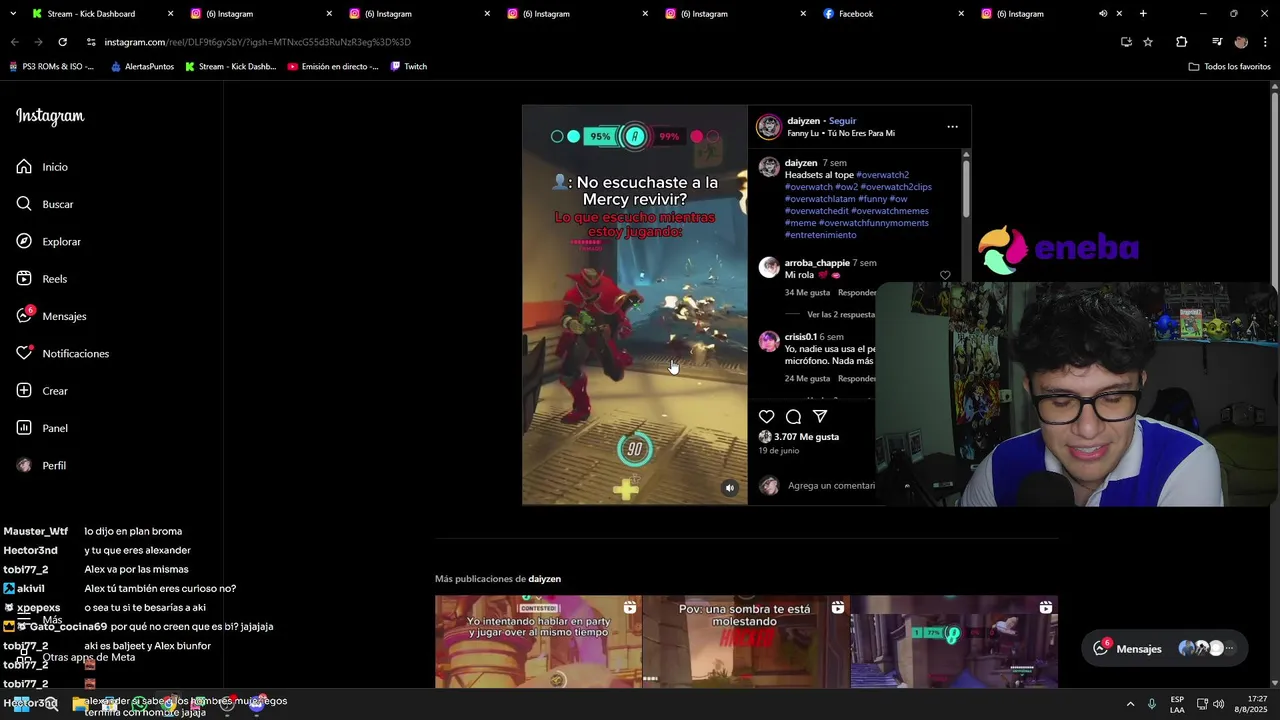Screen dimensions: 1280x720
Task: Share the reel with paper plane icon
Action: point(820,416)
